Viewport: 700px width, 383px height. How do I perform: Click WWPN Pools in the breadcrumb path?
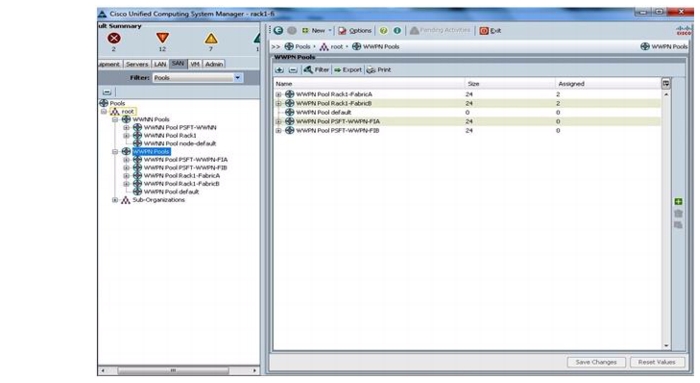coord(376,46)
